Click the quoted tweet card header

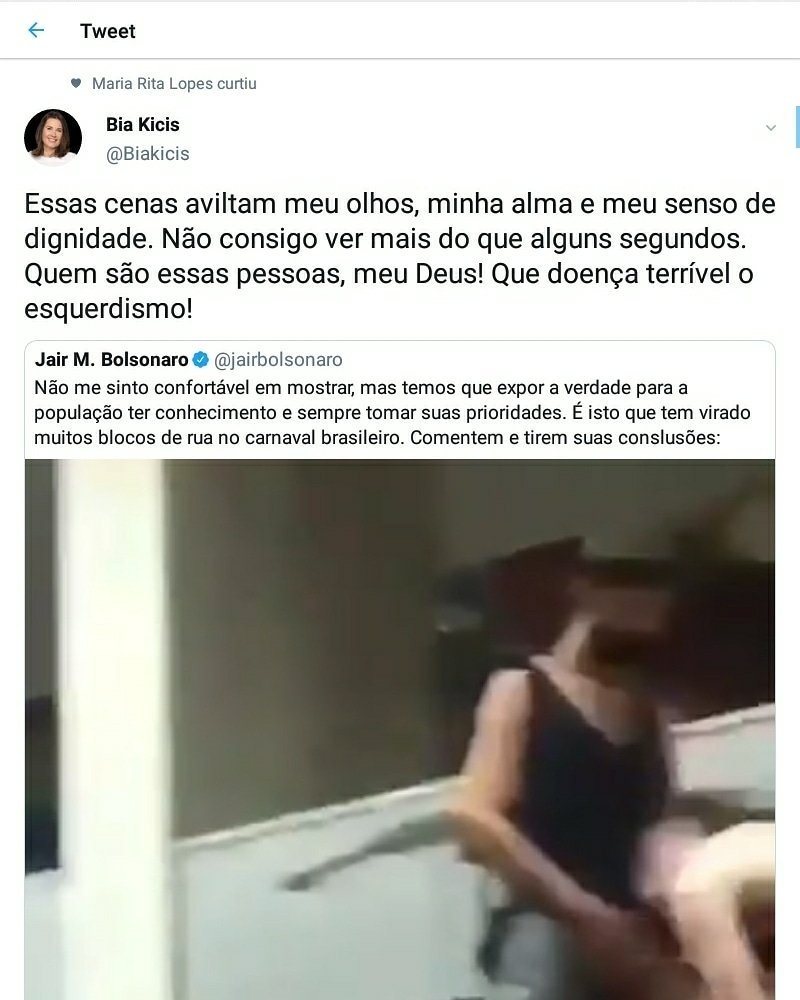coord(189,360)
